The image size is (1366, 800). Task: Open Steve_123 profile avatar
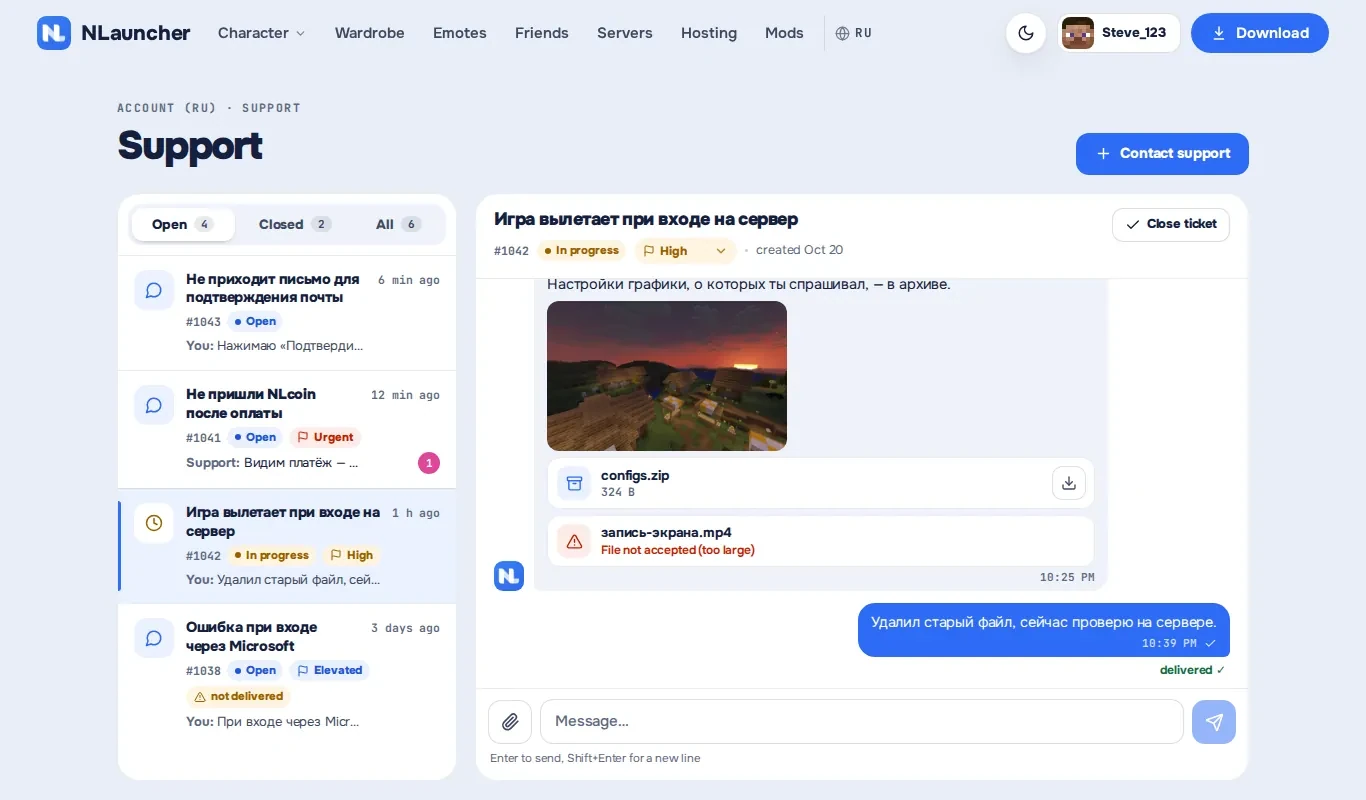click(1078, 33)
